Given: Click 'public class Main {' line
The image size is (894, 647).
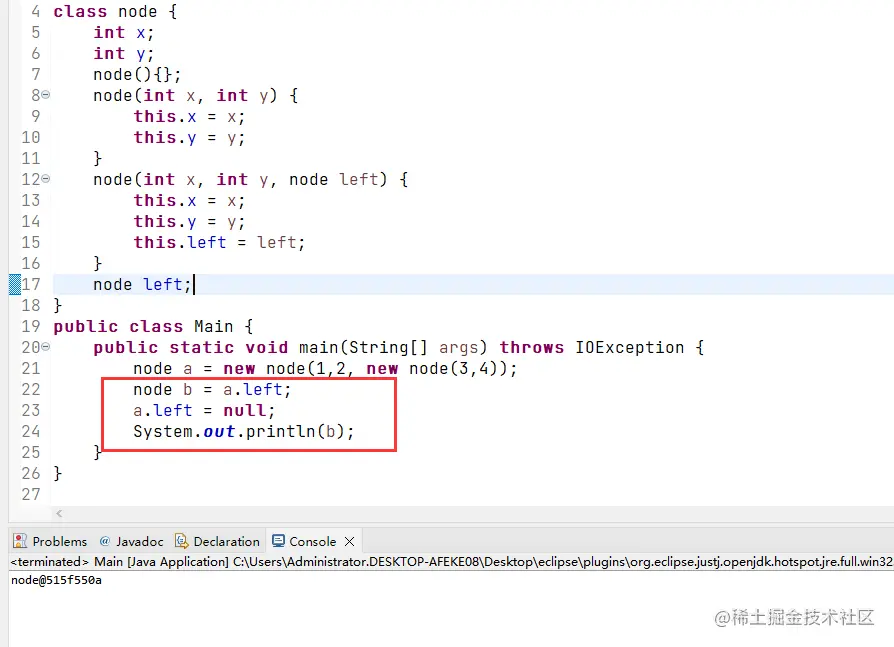Looking at the screenshot, I should pos(153,326).
